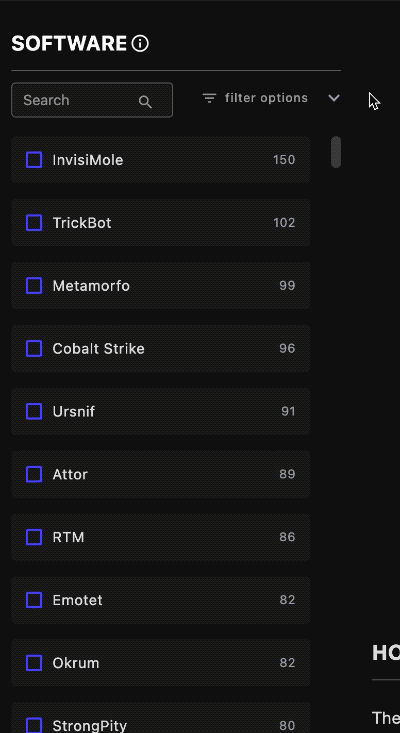400x733 pixels.
Task: Focus the Search input field
Action: pyautogui.click(x=92, y=100)
